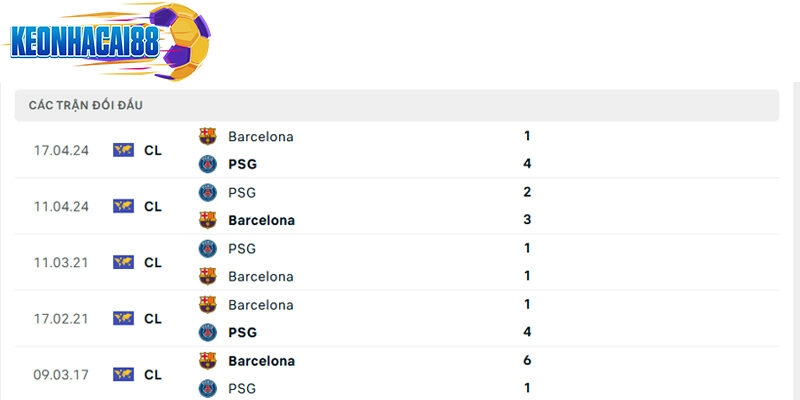
Task: Click PSG's score of 4 in the 17.04.24 match
Action: 527,164
